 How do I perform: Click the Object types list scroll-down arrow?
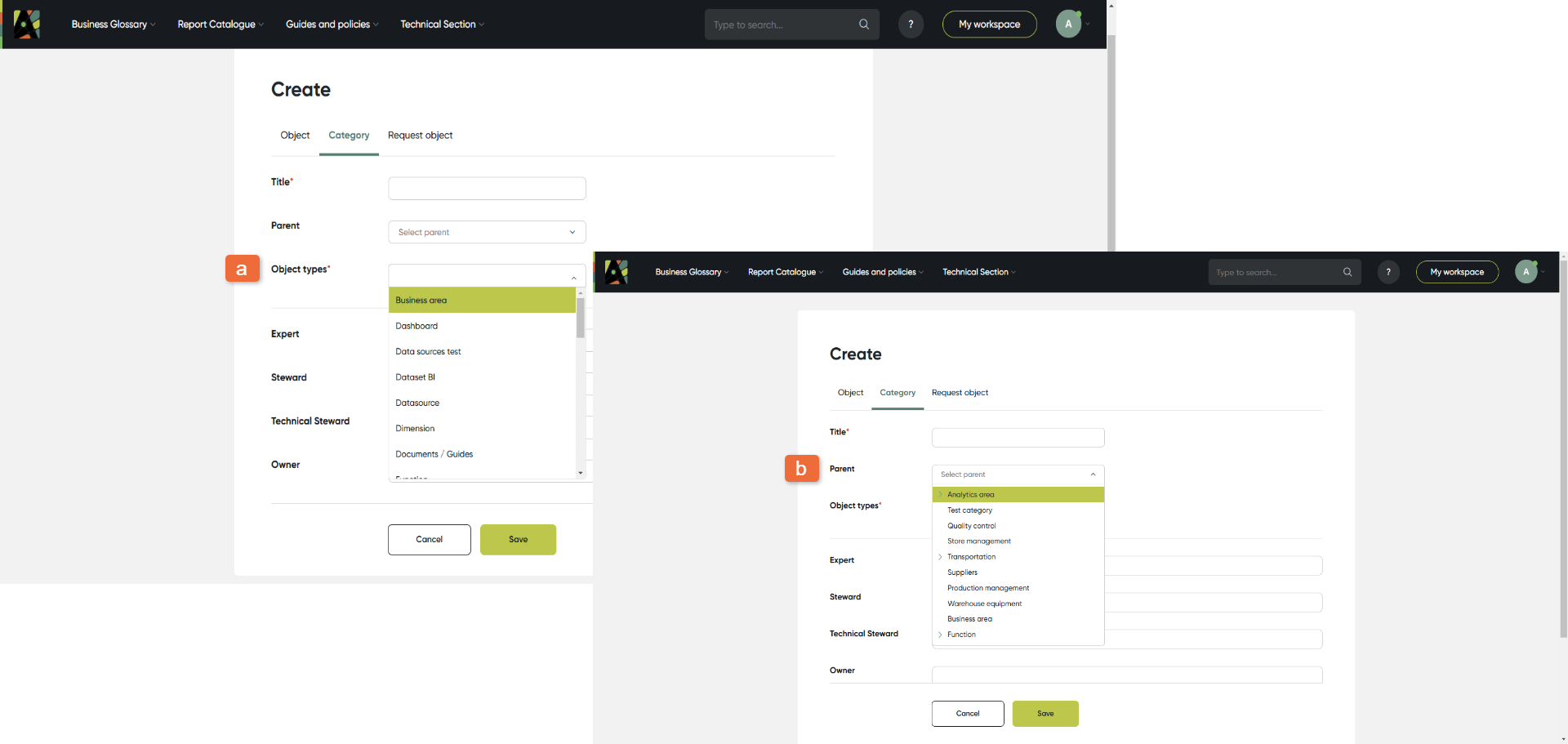coord(581,473)
